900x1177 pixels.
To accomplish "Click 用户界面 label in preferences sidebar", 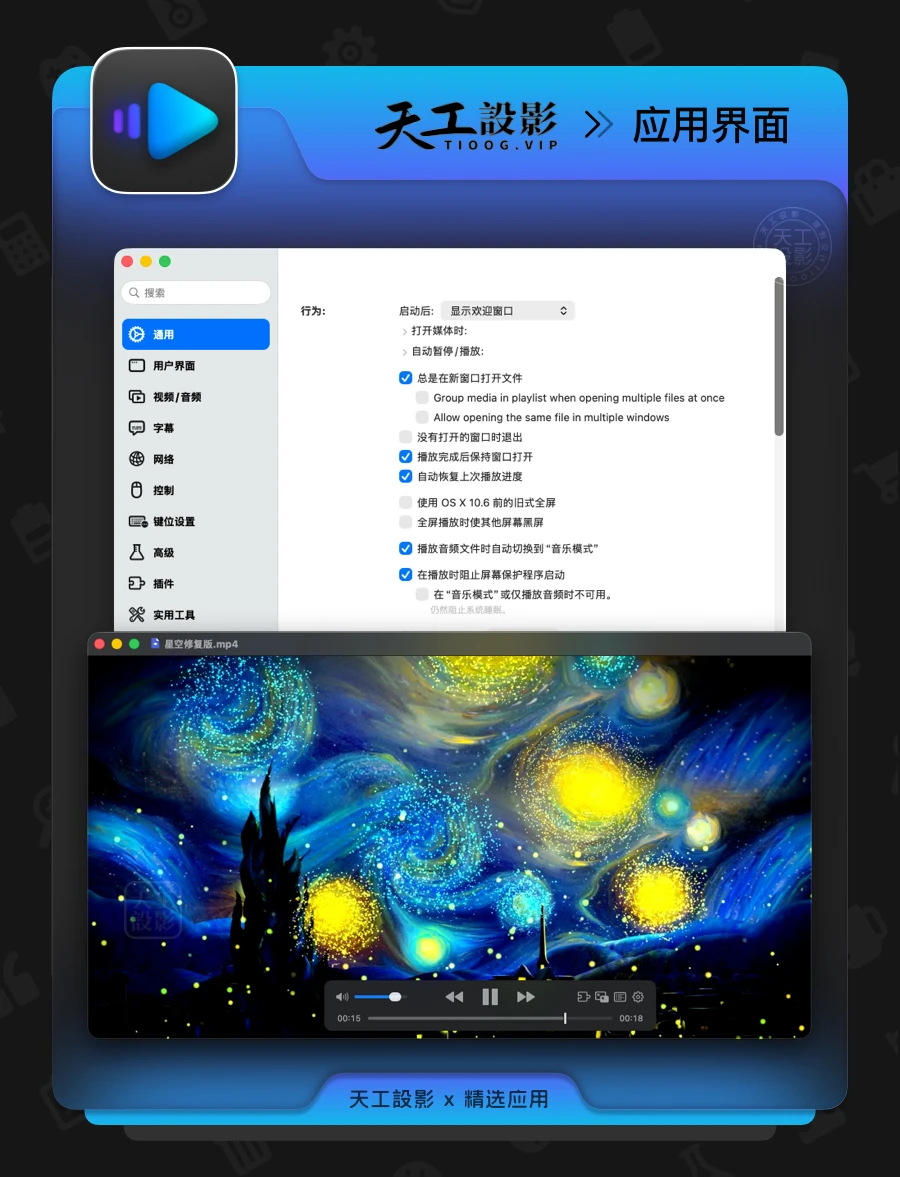I will 174,366.
